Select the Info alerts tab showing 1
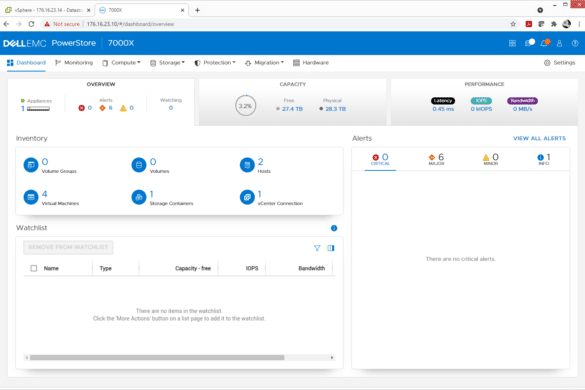The width and height of the screenshot is (585, 390). [x=544, y=159]
